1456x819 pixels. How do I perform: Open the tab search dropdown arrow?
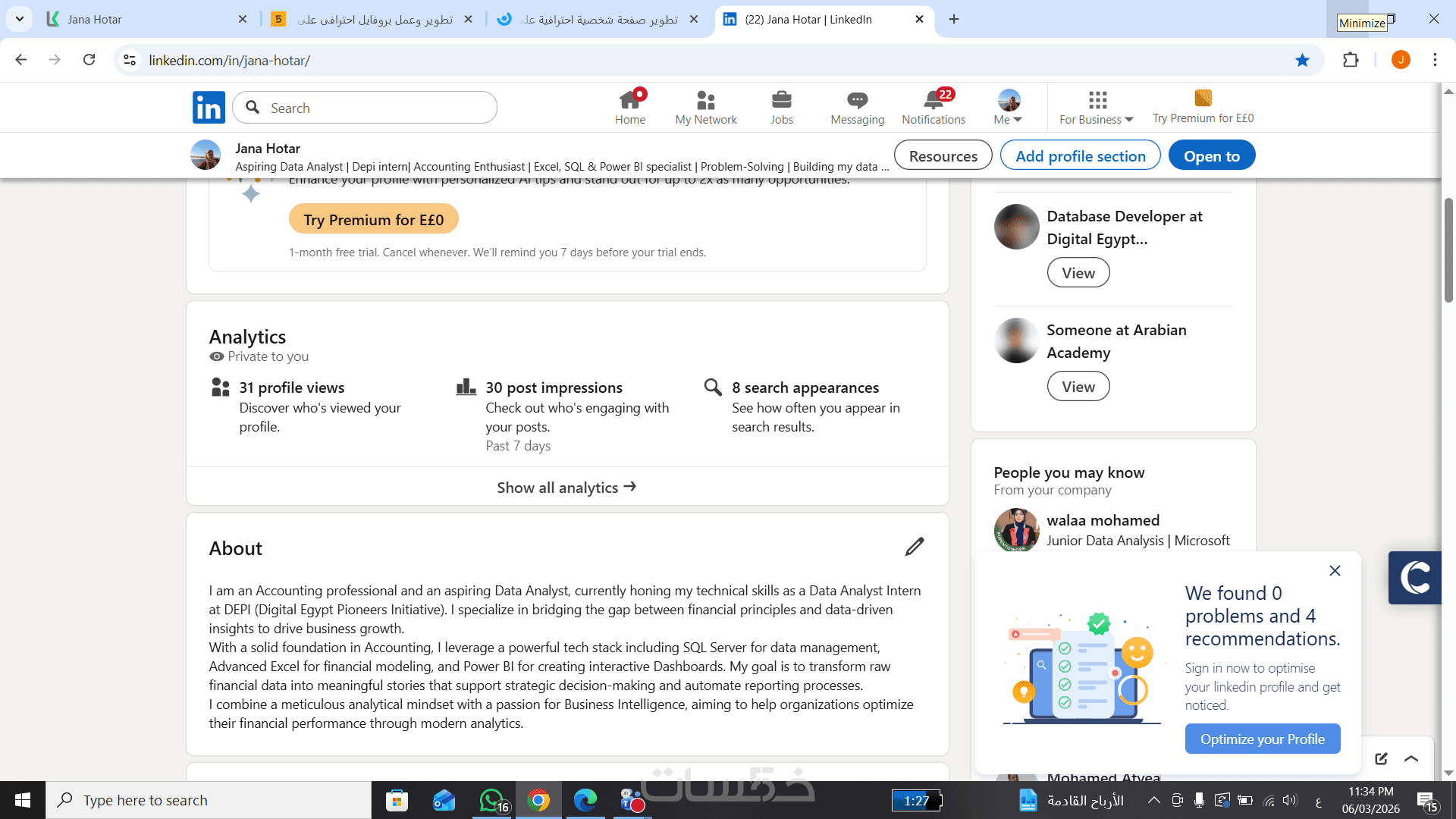tap(20, 19)
